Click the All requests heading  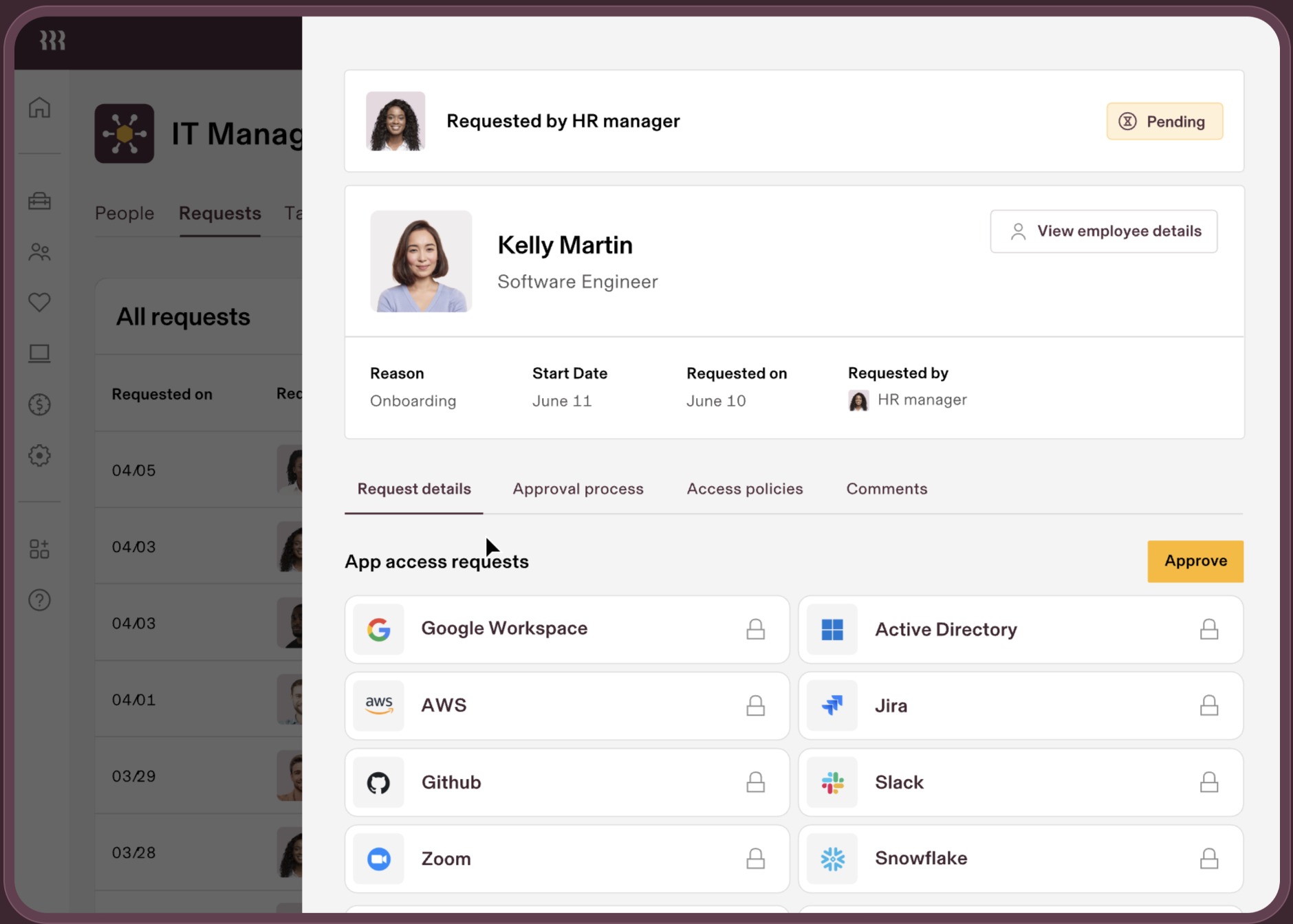pyautogui.click(x=183, y=317)
